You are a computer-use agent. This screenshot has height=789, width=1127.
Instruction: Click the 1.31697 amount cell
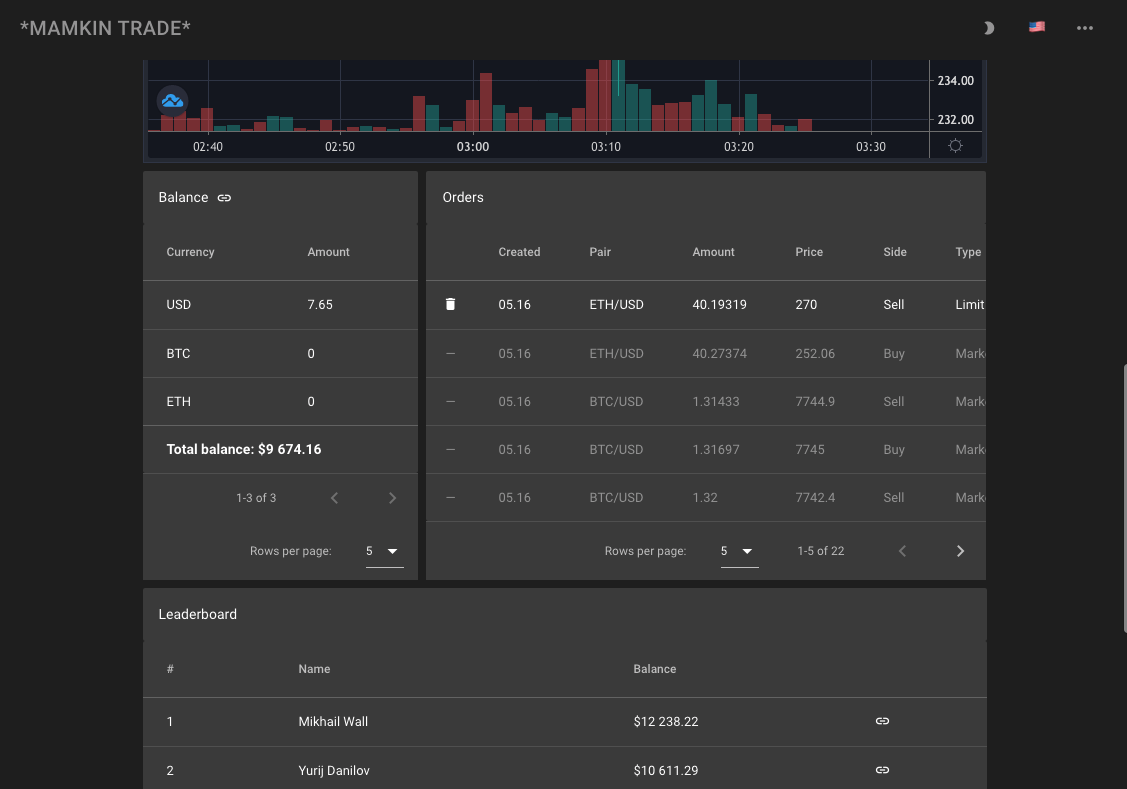(715, 450)
